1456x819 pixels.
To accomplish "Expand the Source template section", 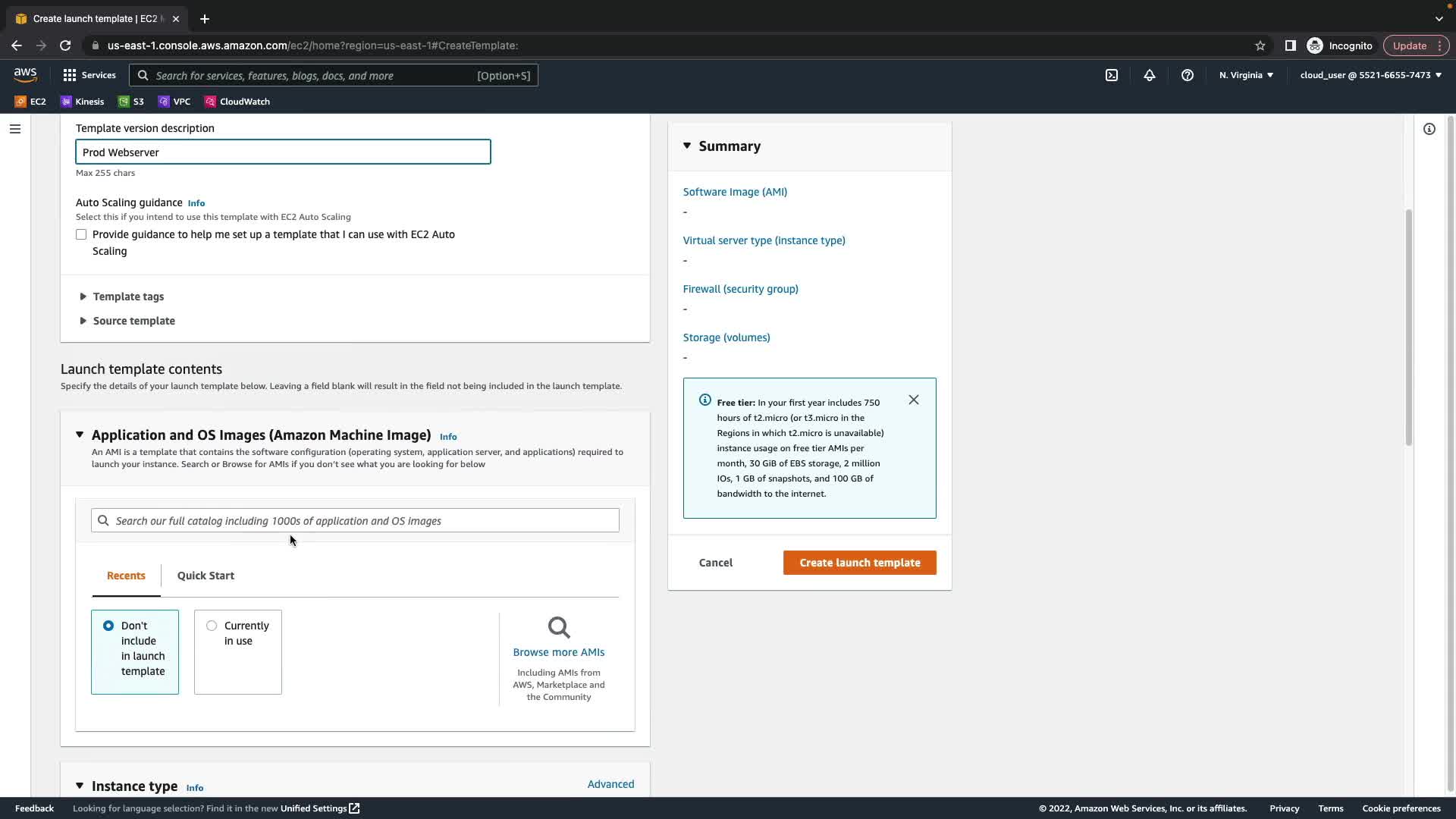I will (x=133, y=321).
